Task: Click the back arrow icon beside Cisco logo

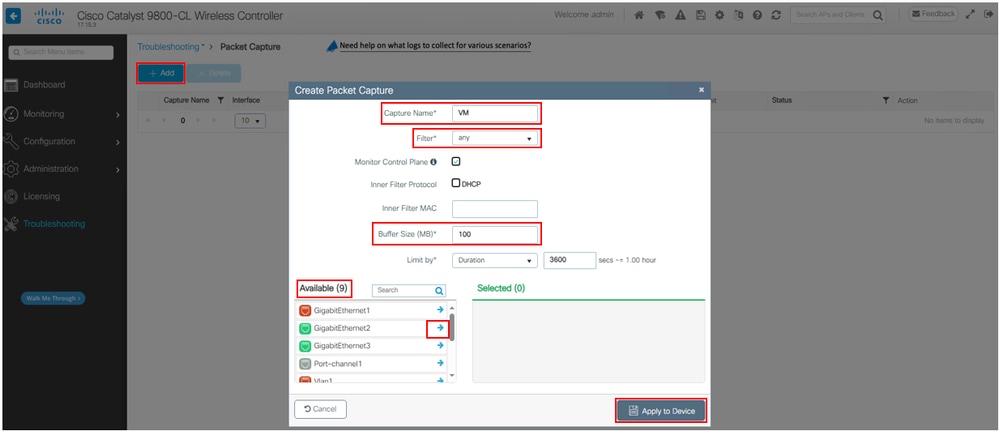Action: click(x=13, y=16)
